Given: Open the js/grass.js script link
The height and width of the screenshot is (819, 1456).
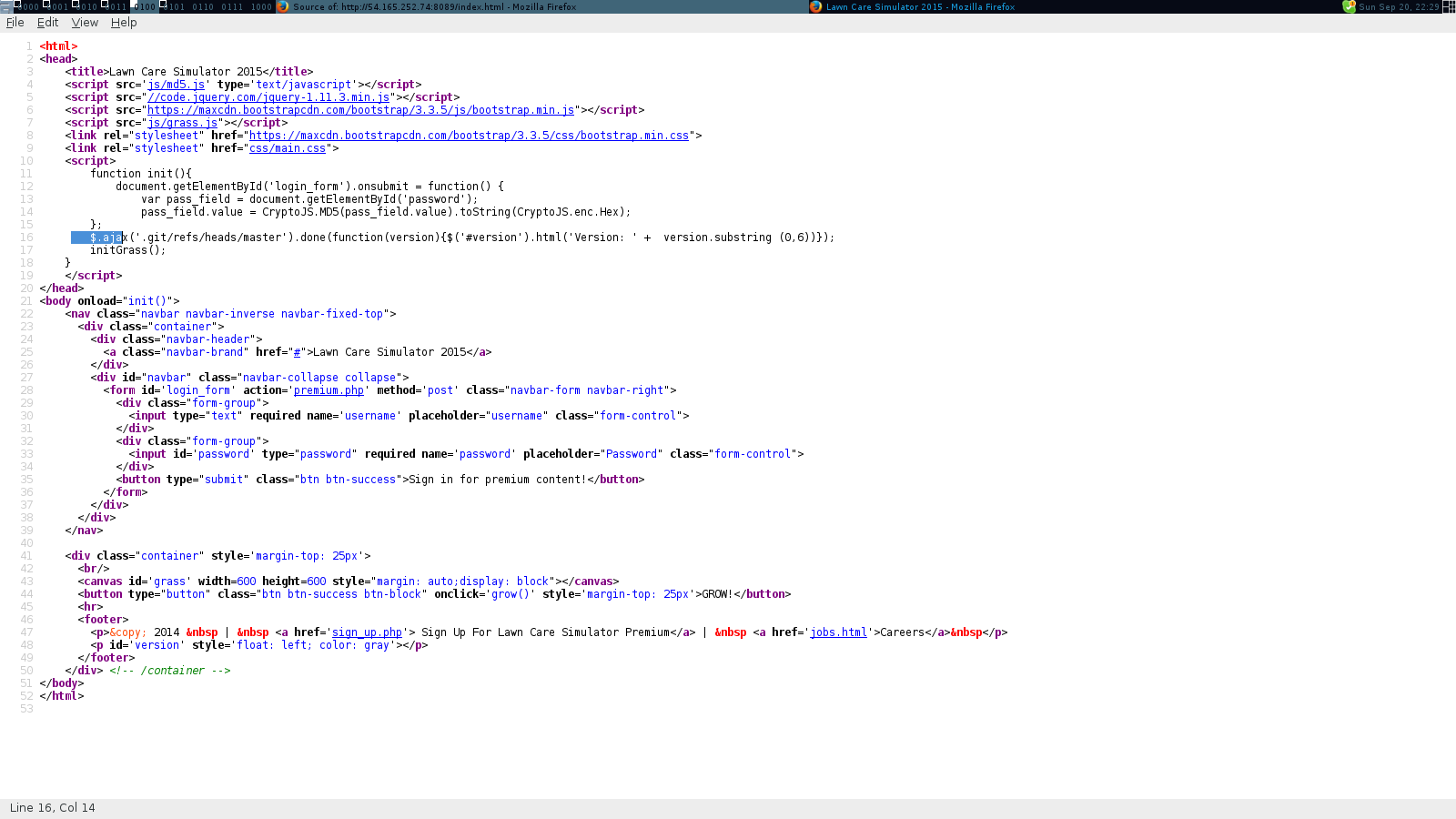Looking at the screenshot, I should tap(182, 123).
